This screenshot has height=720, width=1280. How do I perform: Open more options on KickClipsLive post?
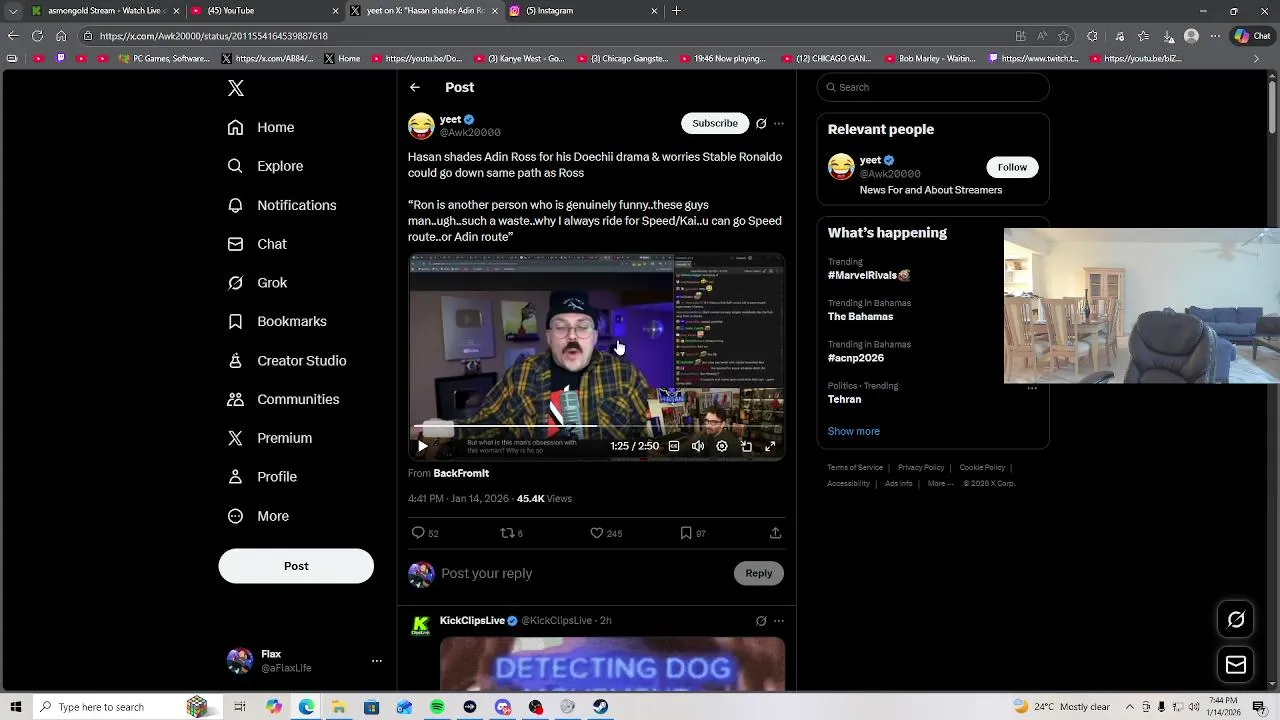[779, 621]
